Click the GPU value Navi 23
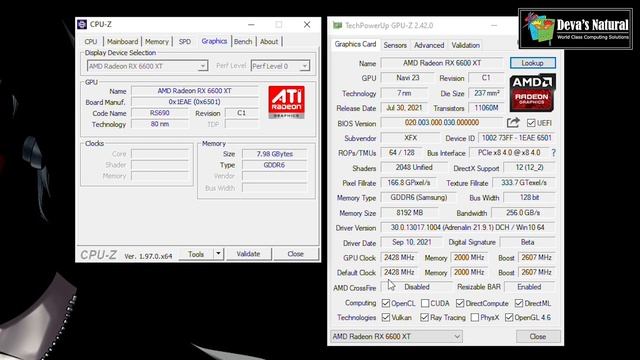Viewport: 640px width, 360px height. pyautogui.click(x=407, y=78)
